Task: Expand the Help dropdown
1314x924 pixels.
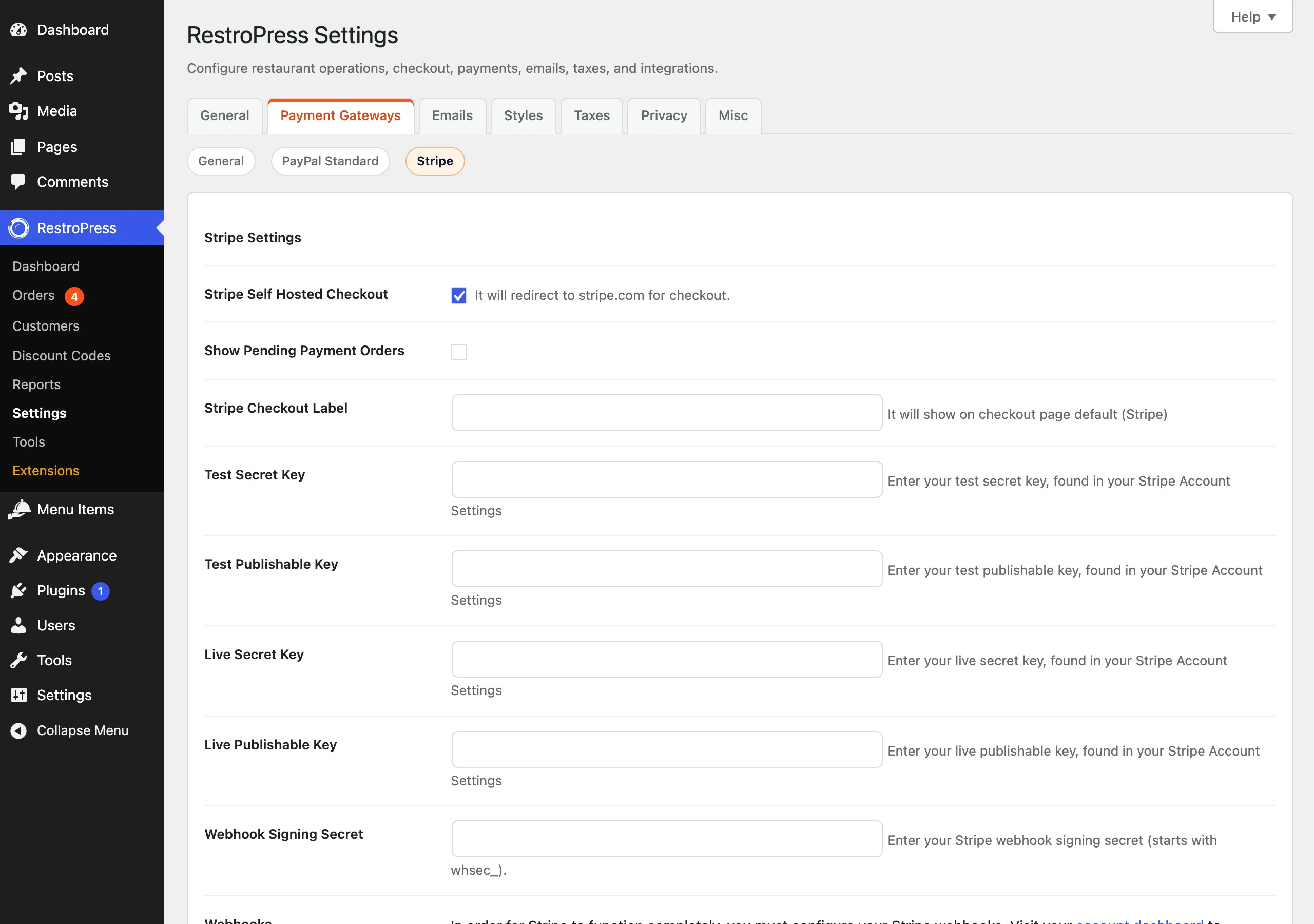Action: pyautogui.click(x=1253, y=16)
